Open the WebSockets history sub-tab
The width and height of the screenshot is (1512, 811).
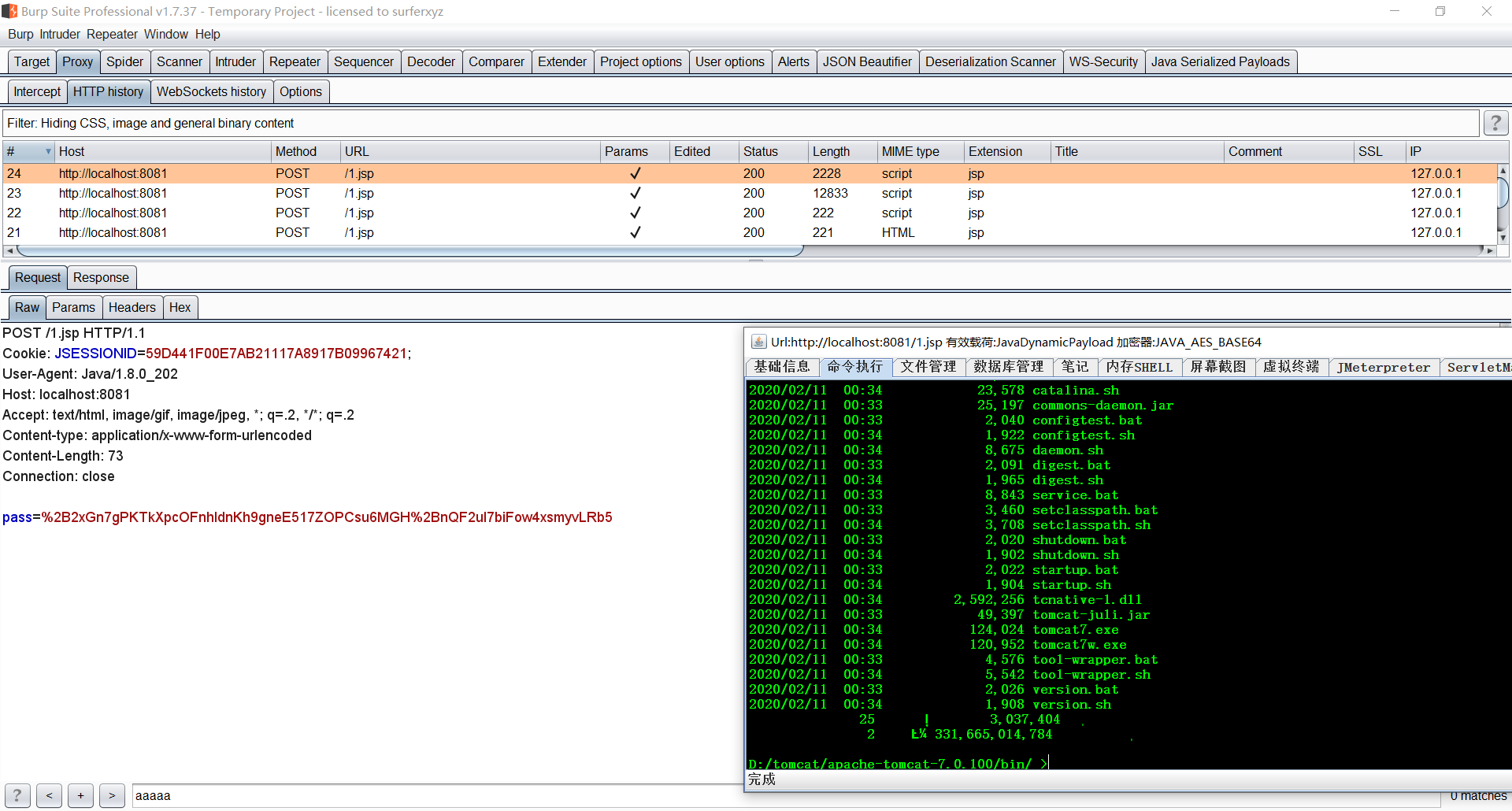211,91
